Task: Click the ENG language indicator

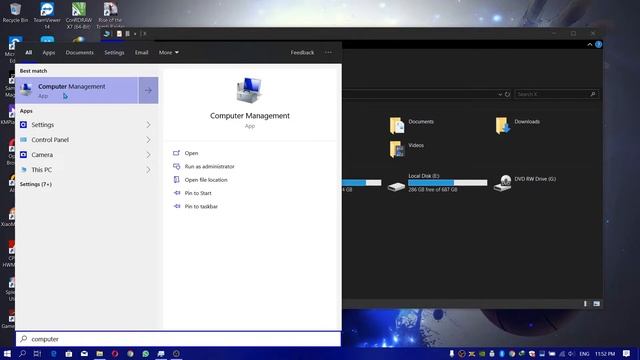Action: pos(584,354)
